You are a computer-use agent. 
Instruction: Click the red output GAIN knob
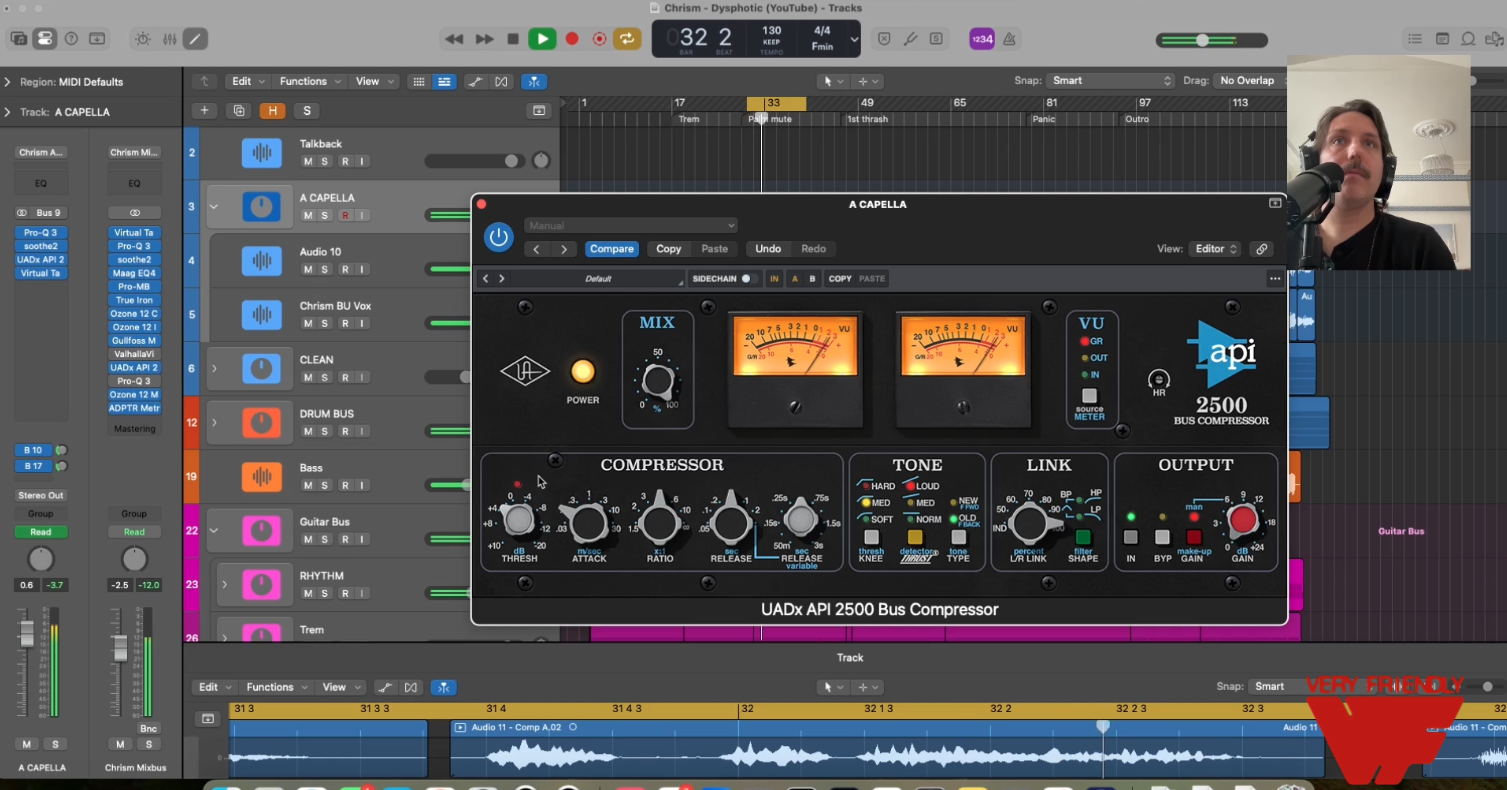[x=1243, y=520]
